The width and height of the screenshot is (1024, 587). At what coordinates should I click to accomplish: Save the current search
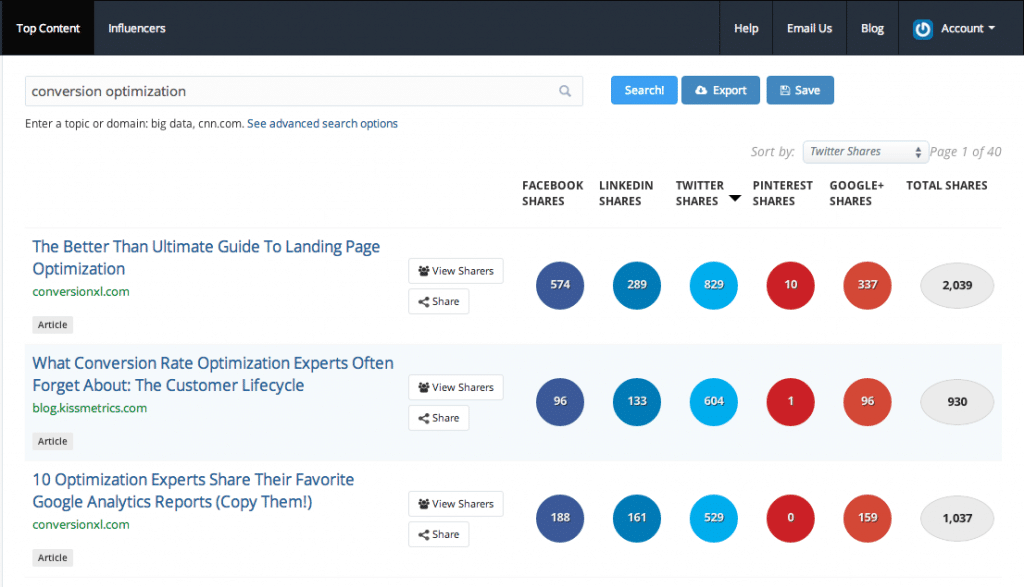(x=799, y=90)
